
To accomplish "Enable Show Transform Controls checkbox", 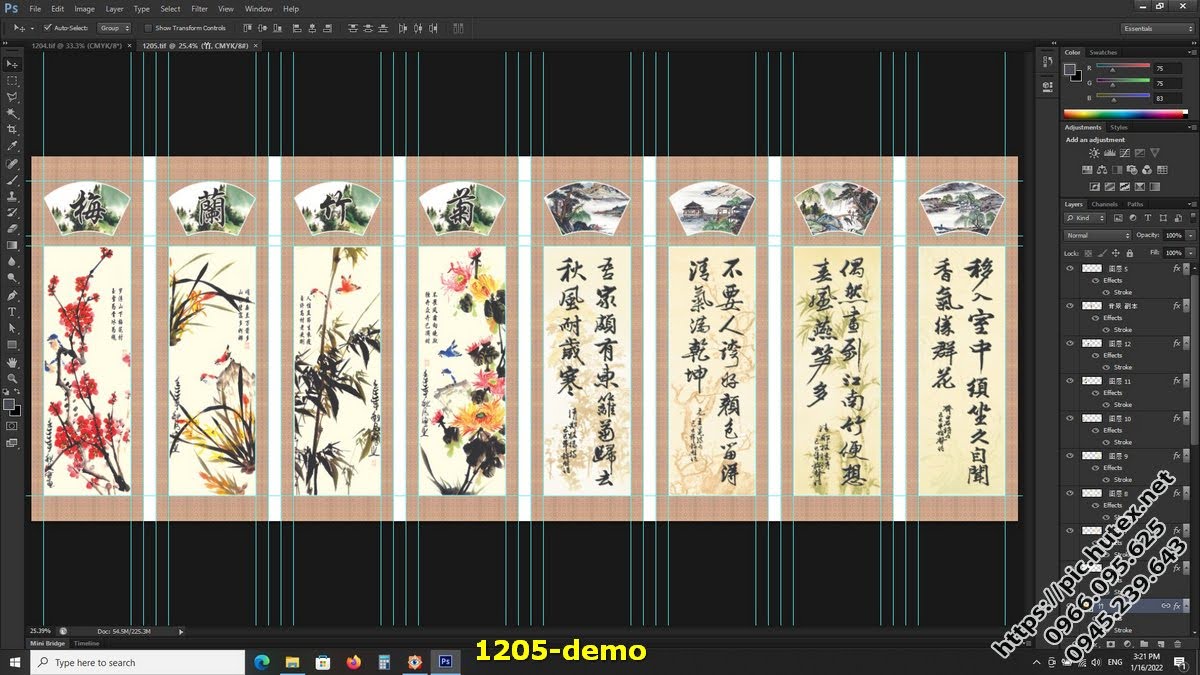I will tap(148, 28).
